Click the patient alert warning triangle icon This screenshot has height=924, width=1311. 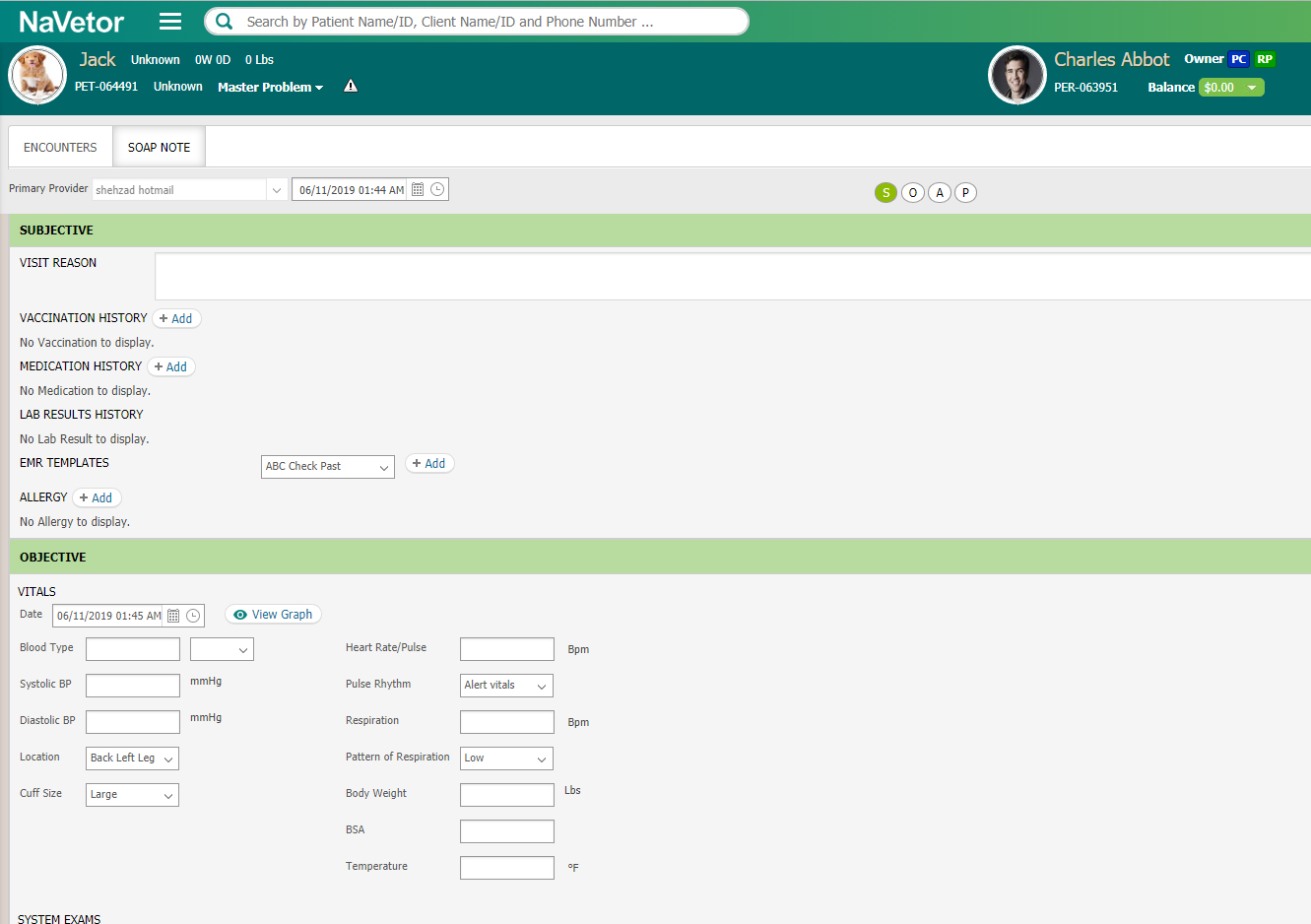click(x=351, y=87)
